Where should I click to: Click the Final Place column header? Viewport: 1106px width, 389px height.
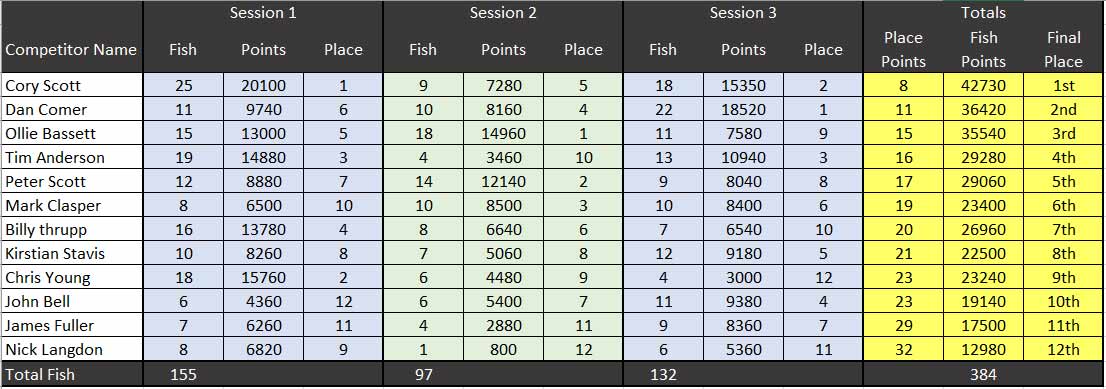(x=1063, y=49)
